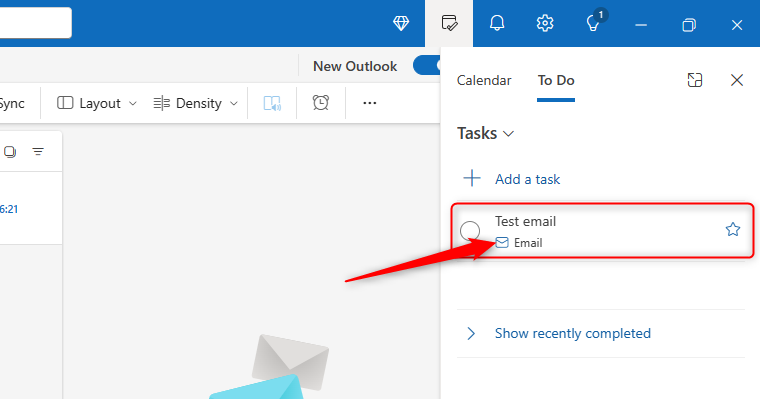Expand the Tasks list dropdown
The width and height of the screenshot is (760, 399).
485,133
